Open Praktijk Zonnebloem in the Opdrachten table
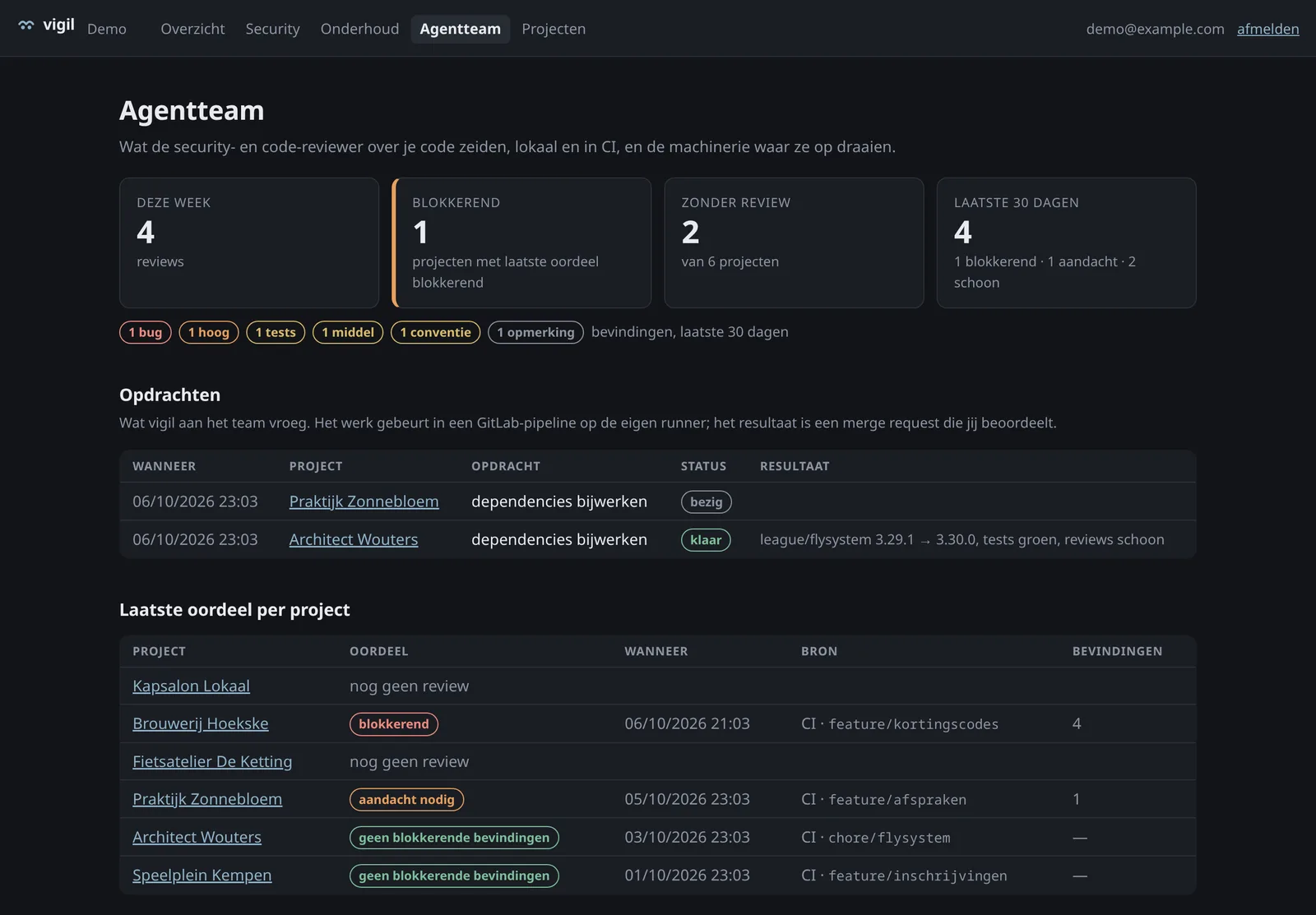1316x915 pixels. pyautogui.click(x=364, y=501)
